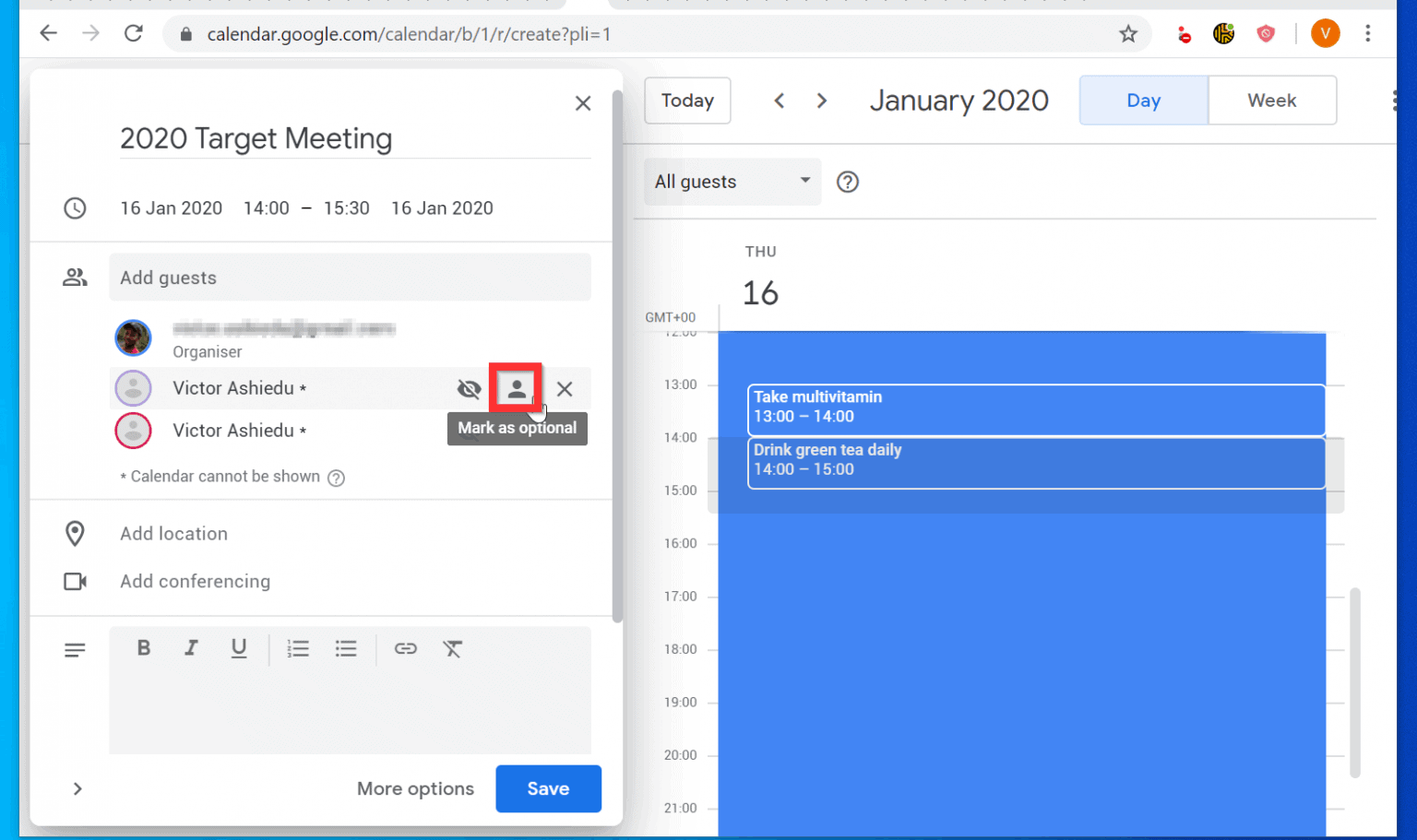
Task: Select the second Victor Ashiedu guest row
Action: coord(350,431)
